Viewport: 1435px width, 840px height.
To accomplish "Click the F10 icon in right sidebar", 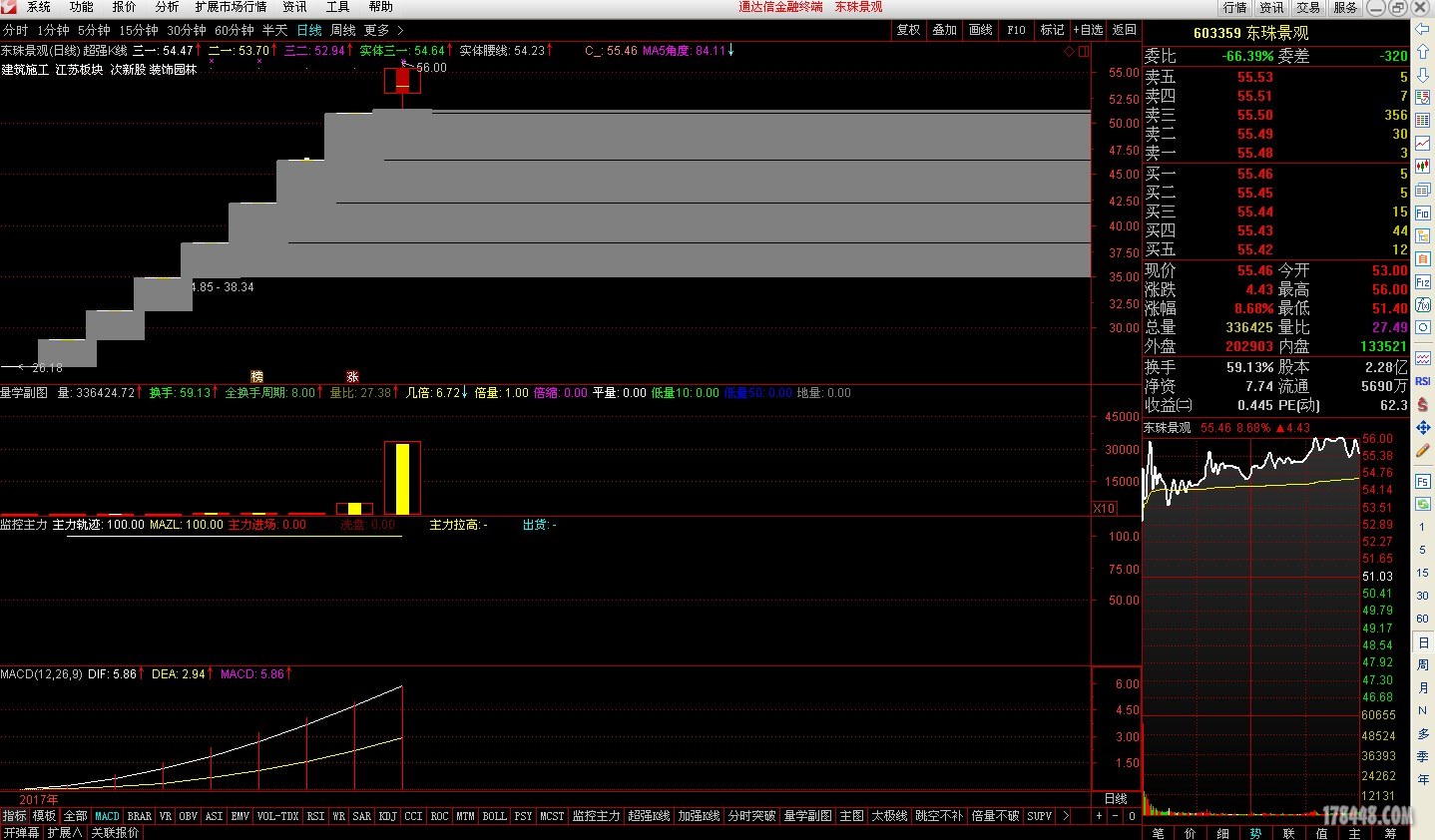I will click(1423, 213).
